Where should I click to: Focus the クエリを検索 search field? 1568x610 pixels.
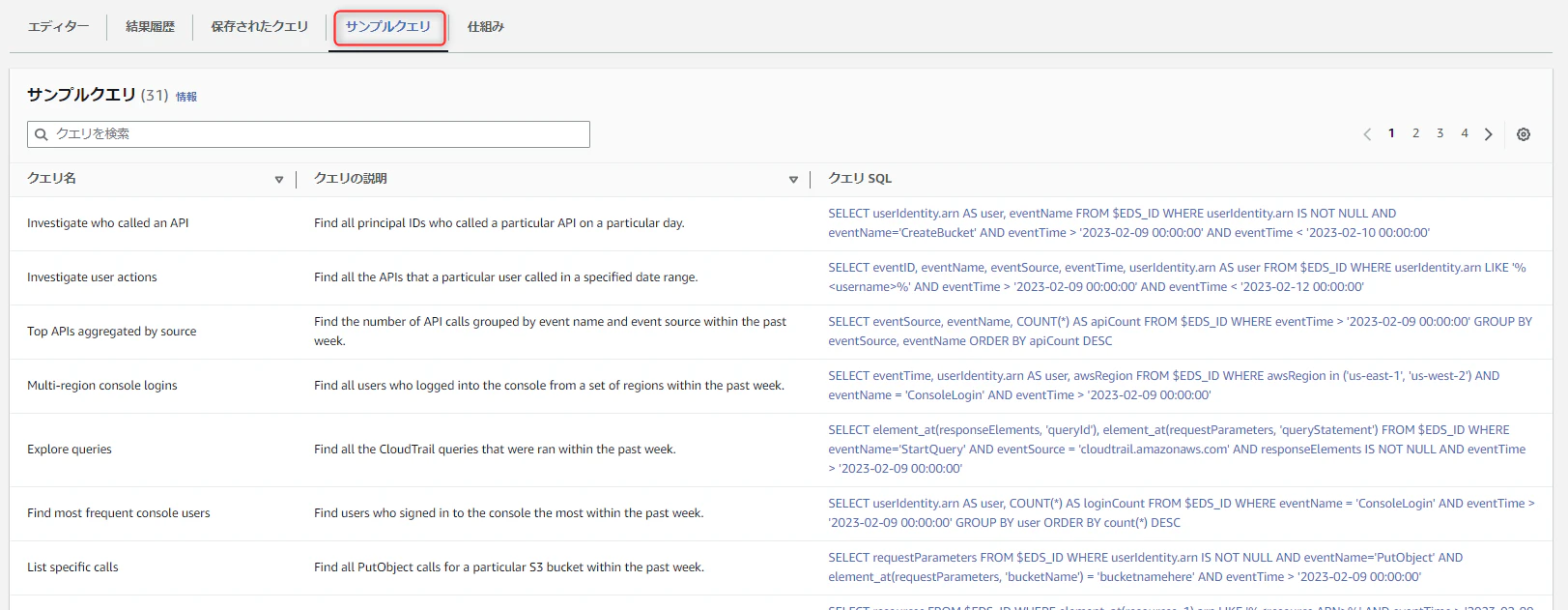click(308, 134)
